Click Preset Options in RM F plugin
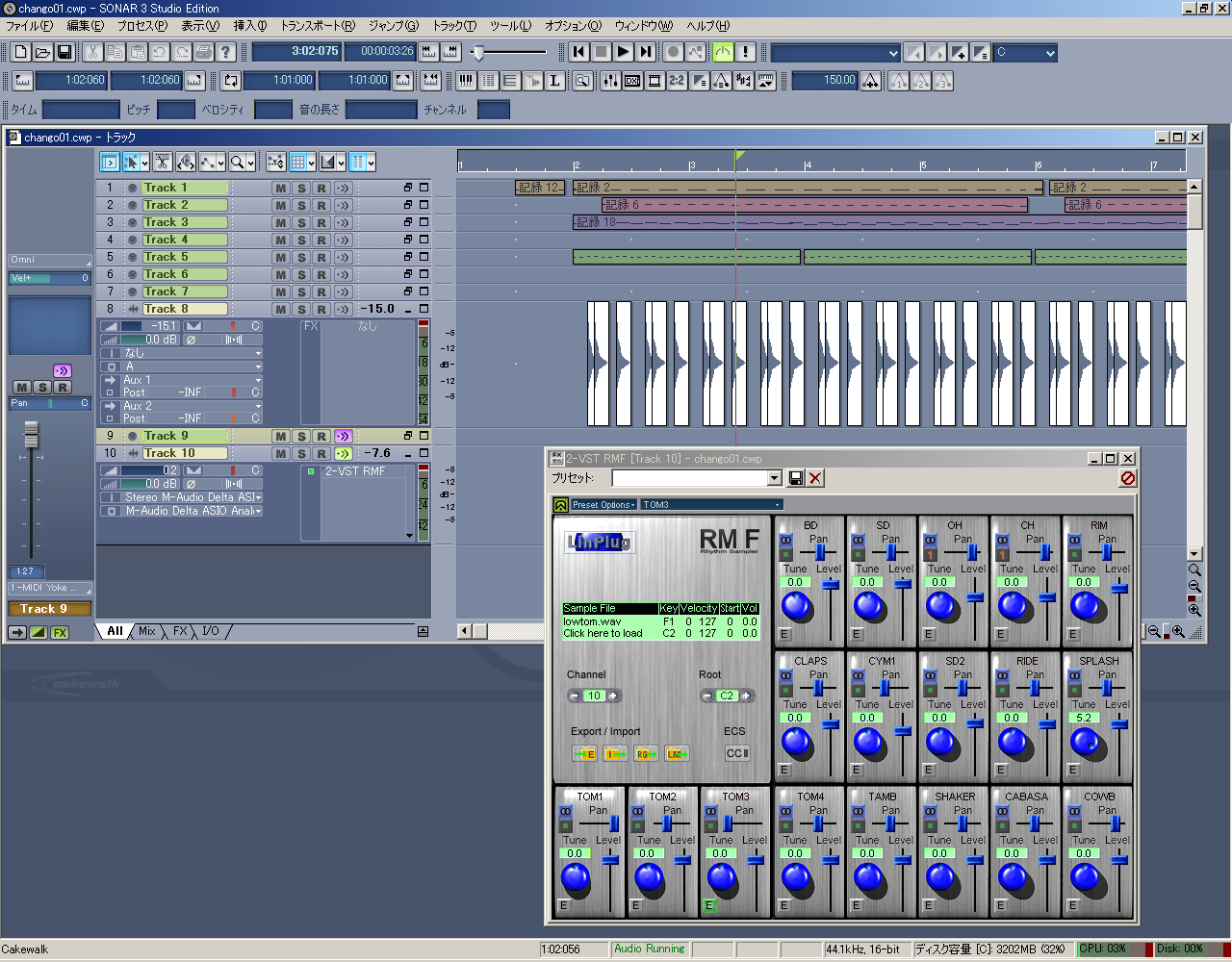 coord(603,504)
